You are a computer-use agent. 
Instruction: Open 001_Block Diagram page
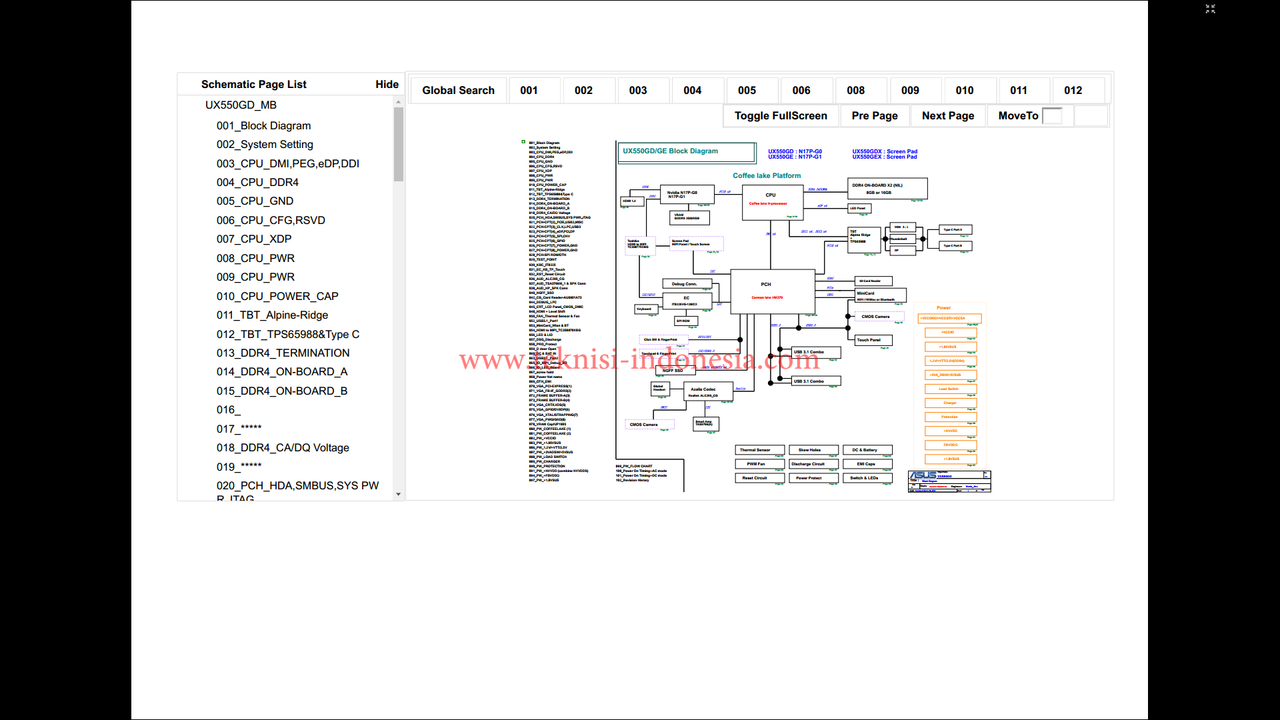[264, 126]
